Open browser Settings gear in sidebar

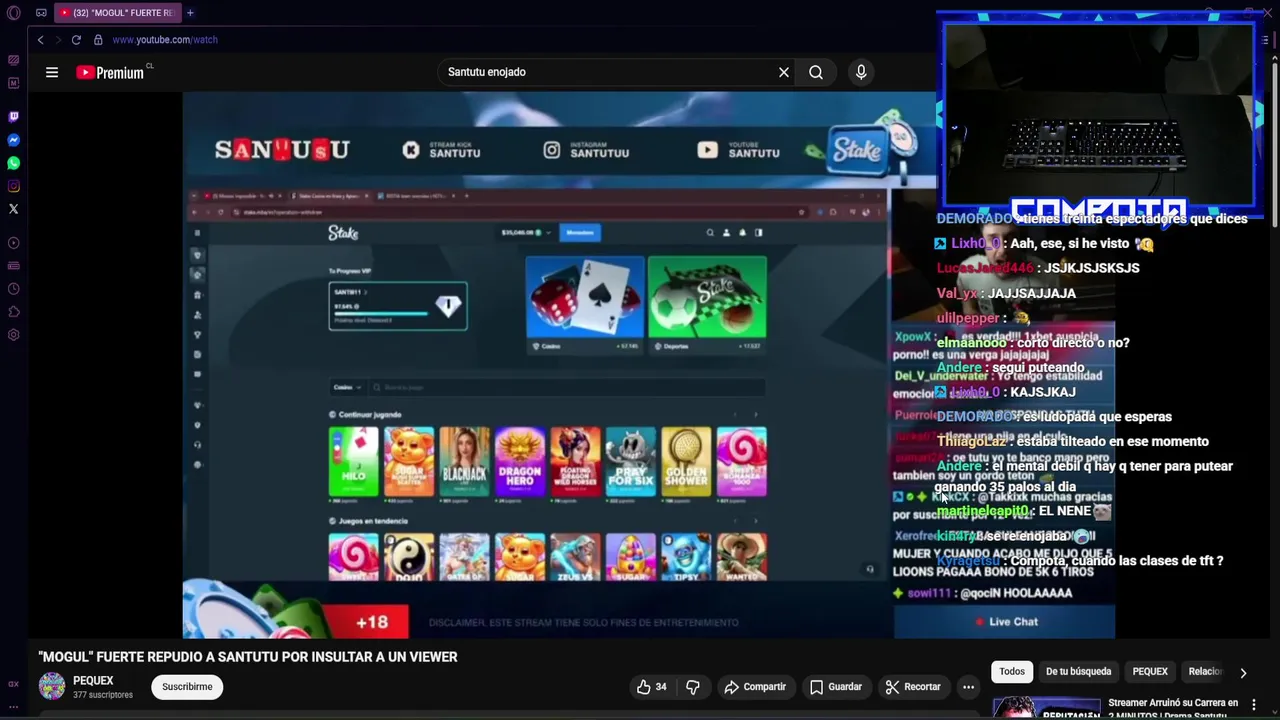pos(14,335)
